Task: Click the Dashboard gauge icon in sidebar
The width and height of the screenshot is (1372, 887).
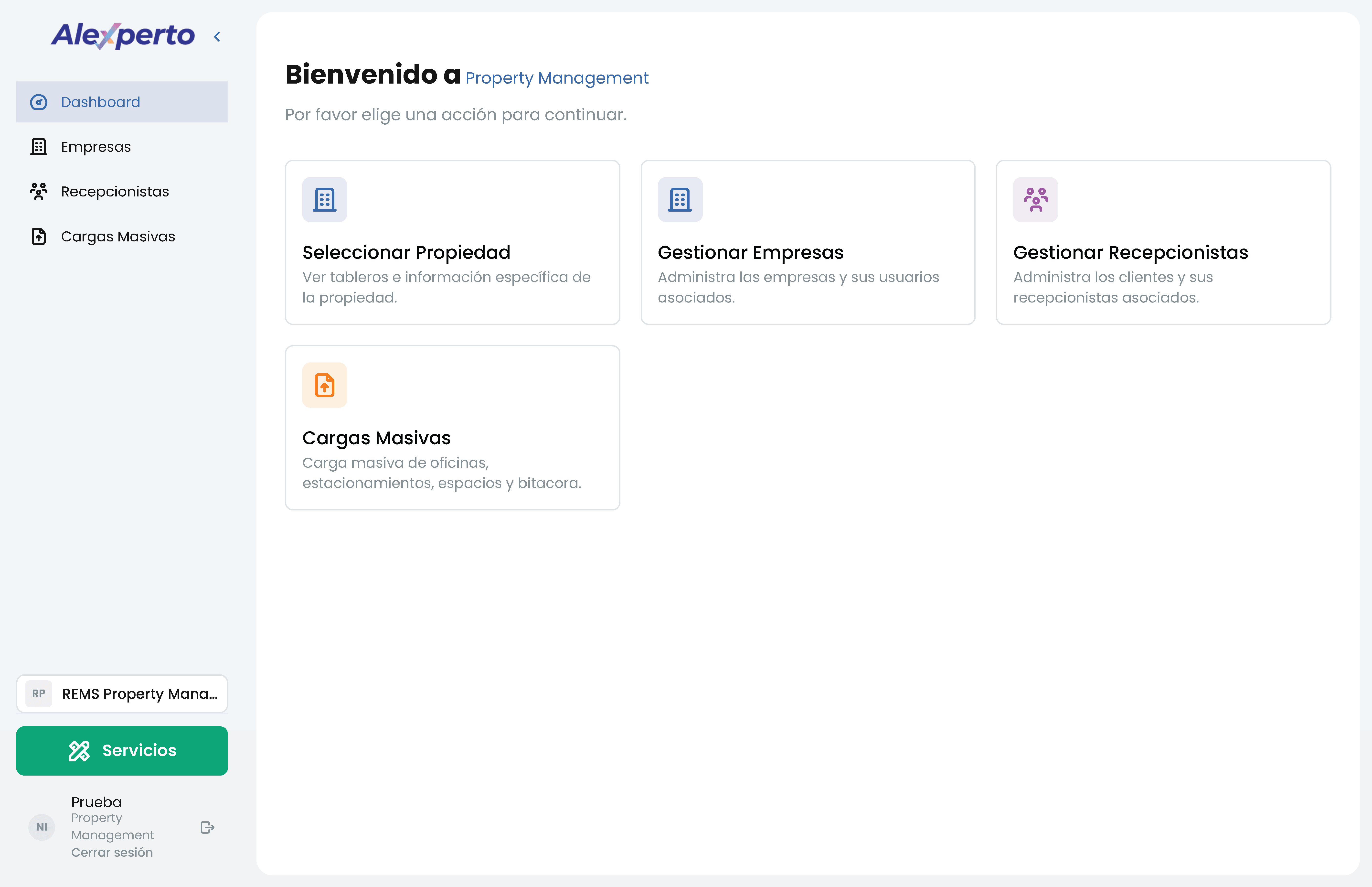Action: click(39, 102)
